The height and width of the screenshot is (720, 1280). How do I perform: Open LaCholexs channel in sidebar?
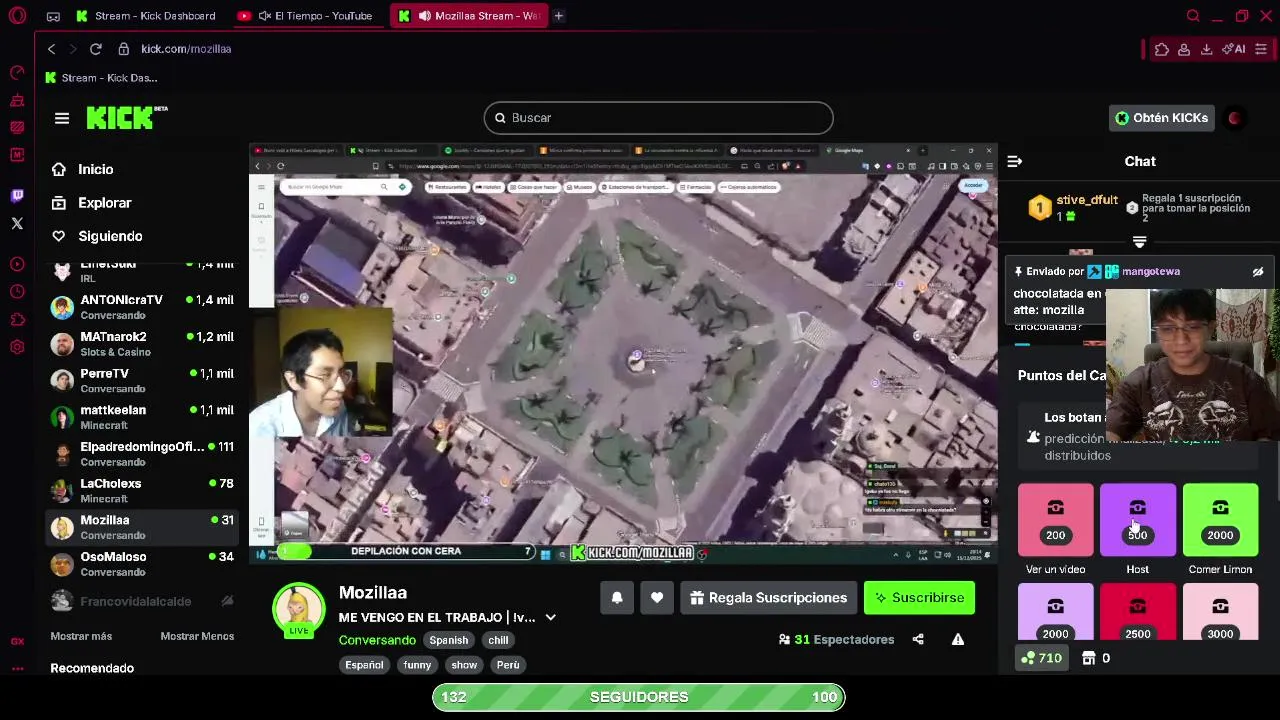142,490
